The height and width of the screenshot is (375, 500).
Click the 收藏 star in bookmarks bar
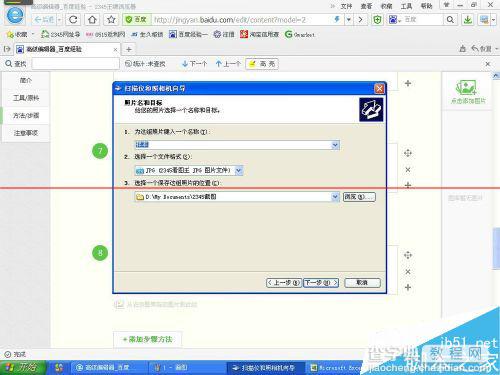[17, 34]
